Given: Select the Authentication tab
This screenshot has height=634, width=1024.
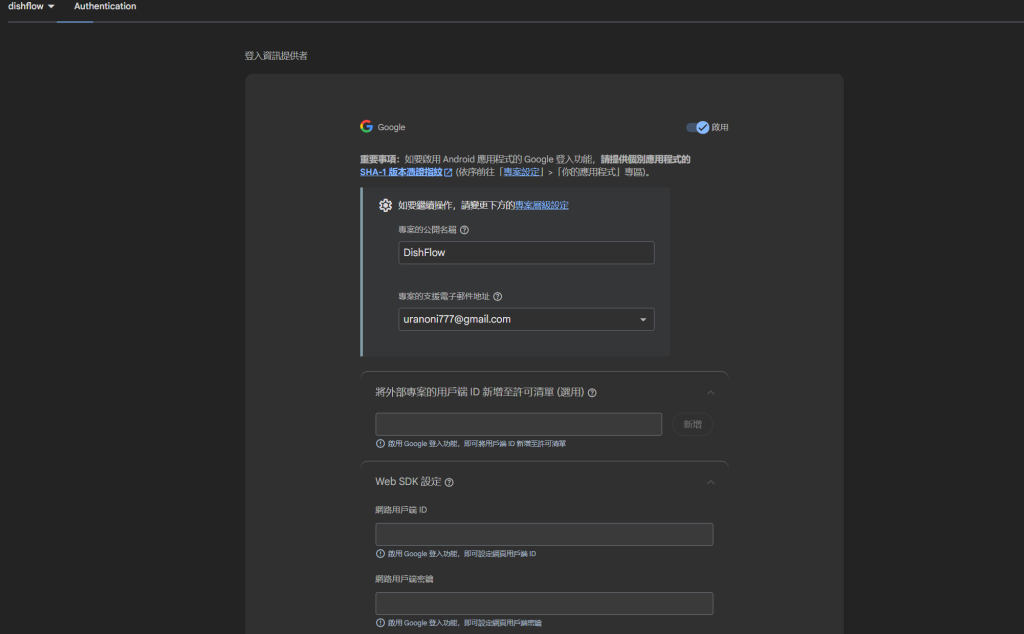Looking at the screenshot, I should [x=104, y=6].
